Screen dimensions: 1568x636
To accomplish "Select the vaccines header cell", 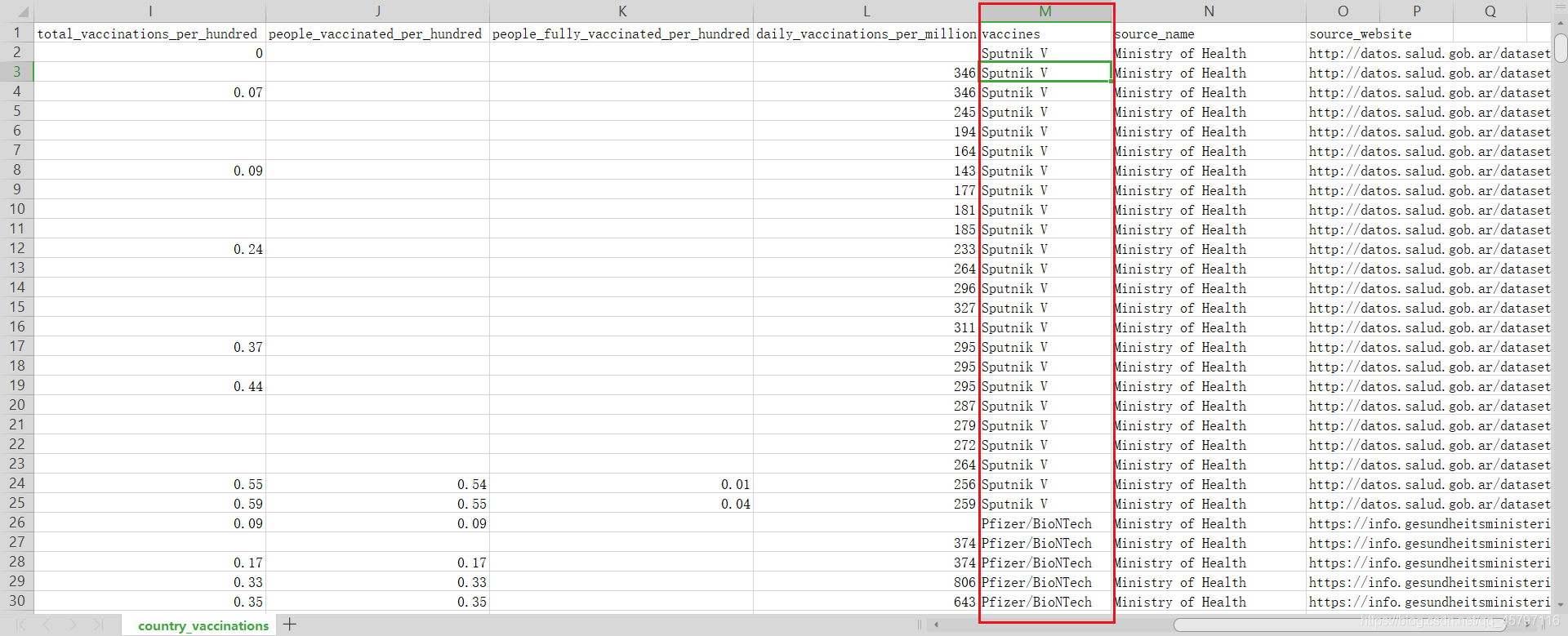I will pyautogui.click(x=1045, y=33).
